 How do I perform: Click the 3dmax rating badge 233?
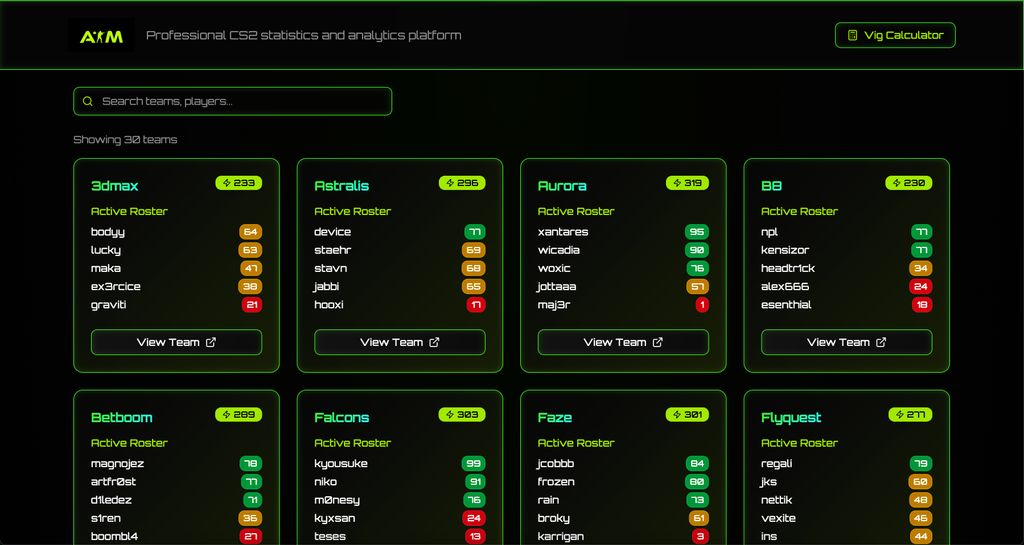coord(239,183)
